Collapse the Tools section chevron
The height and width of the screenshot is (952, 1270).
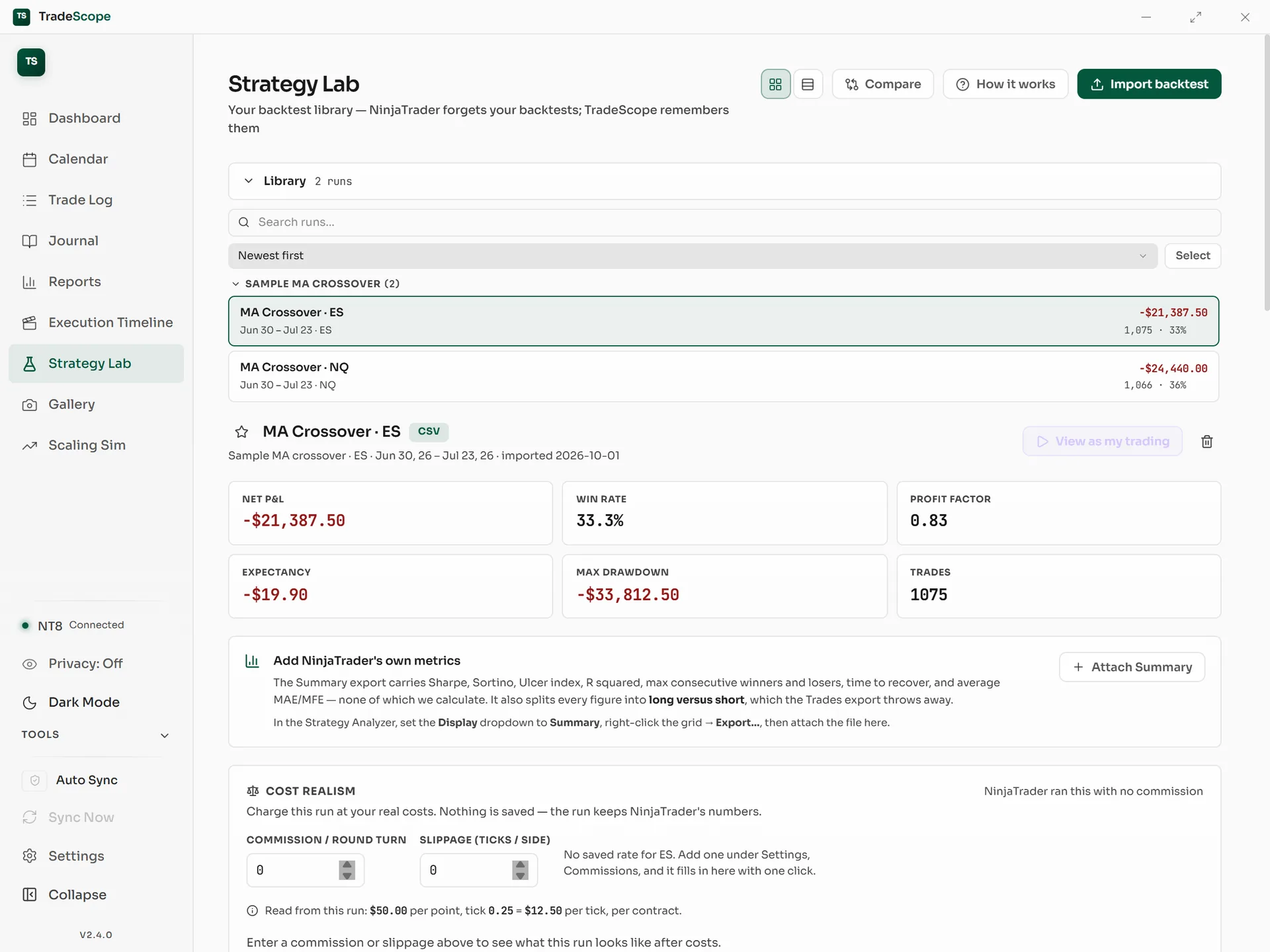[x=165, y=735]
